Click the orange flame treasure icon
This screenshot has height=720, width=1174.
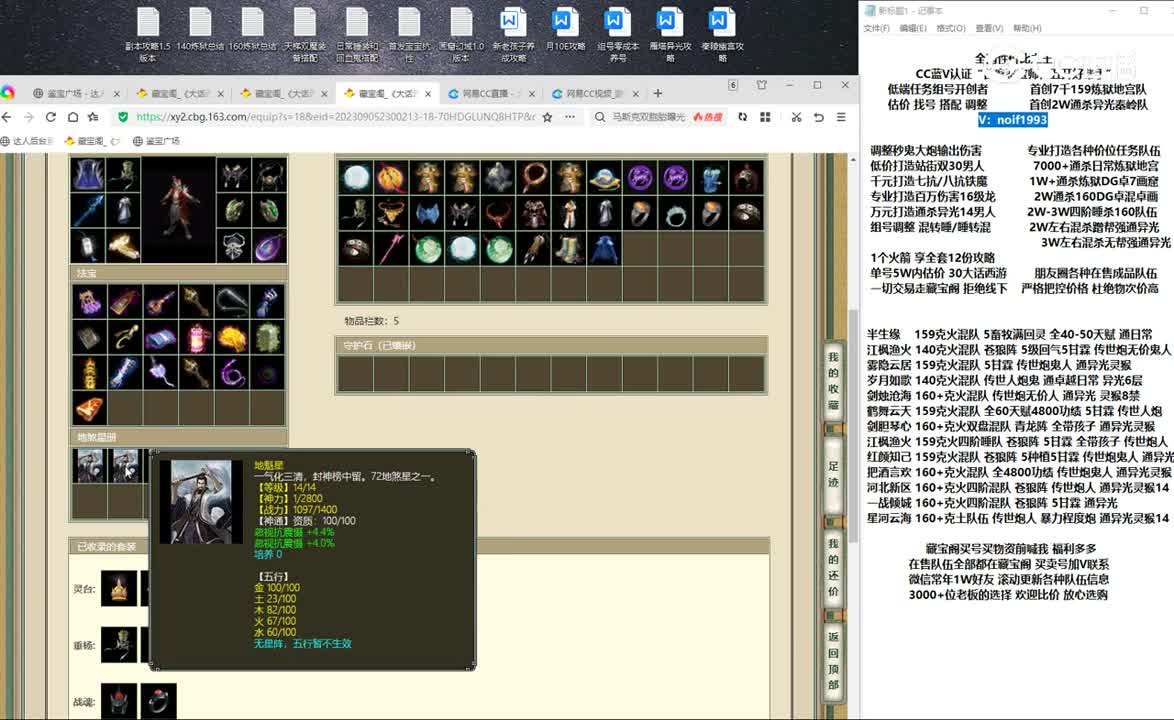(232, 338)
